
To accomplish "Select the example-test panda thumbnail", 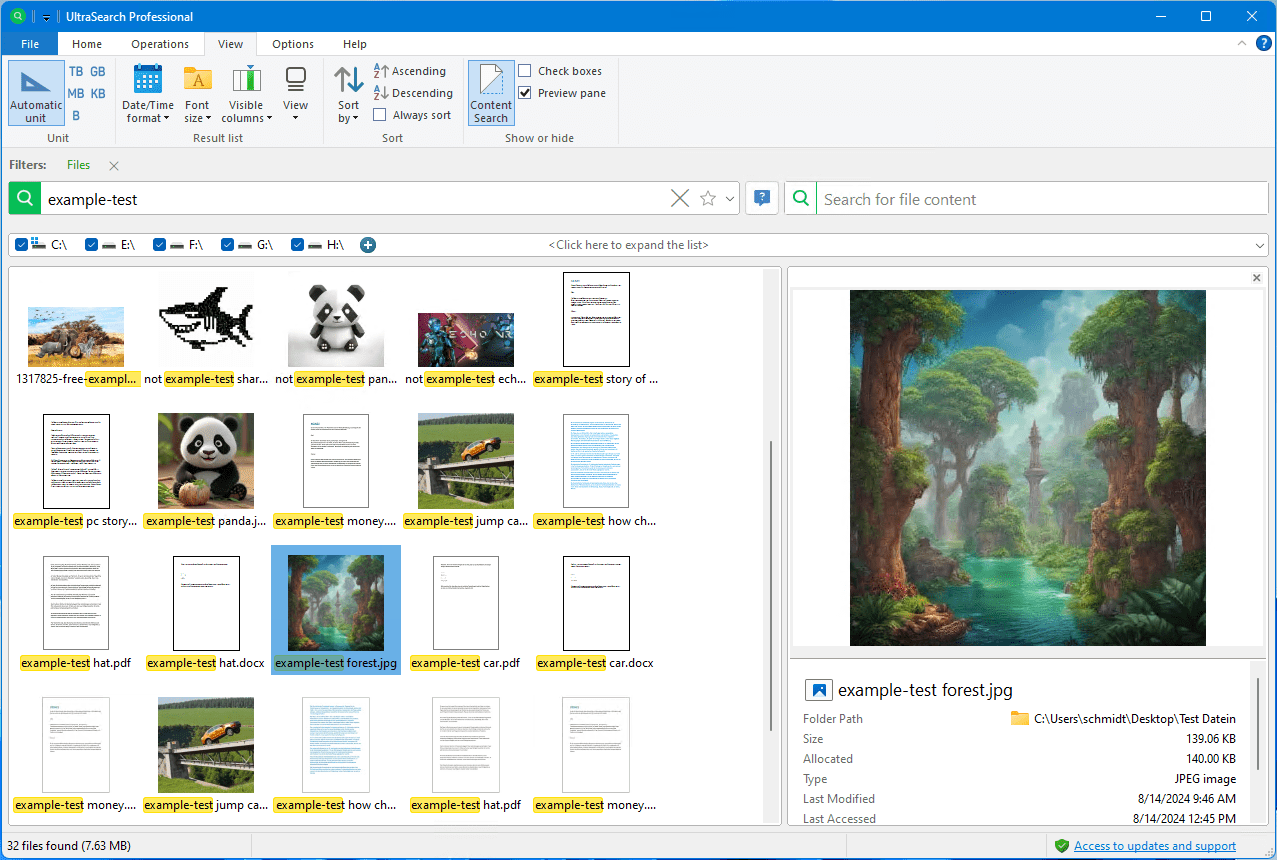I will coord(206,462).
